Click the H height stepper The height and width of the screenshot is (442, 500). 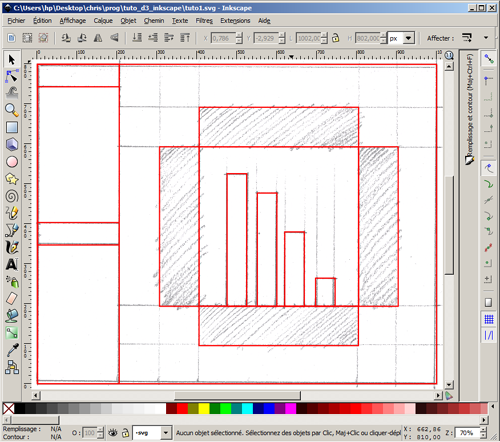click(x=384, y=38)
